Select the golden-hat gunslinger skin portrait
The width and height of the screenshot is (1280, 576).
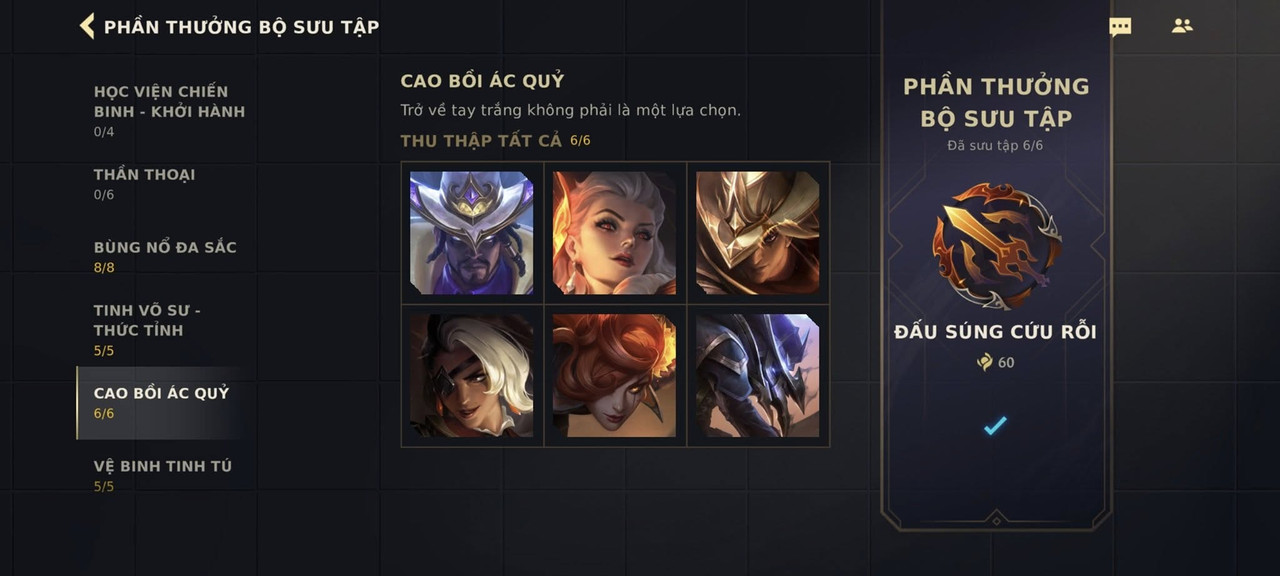pyautogui.click(x=758, y=233)
